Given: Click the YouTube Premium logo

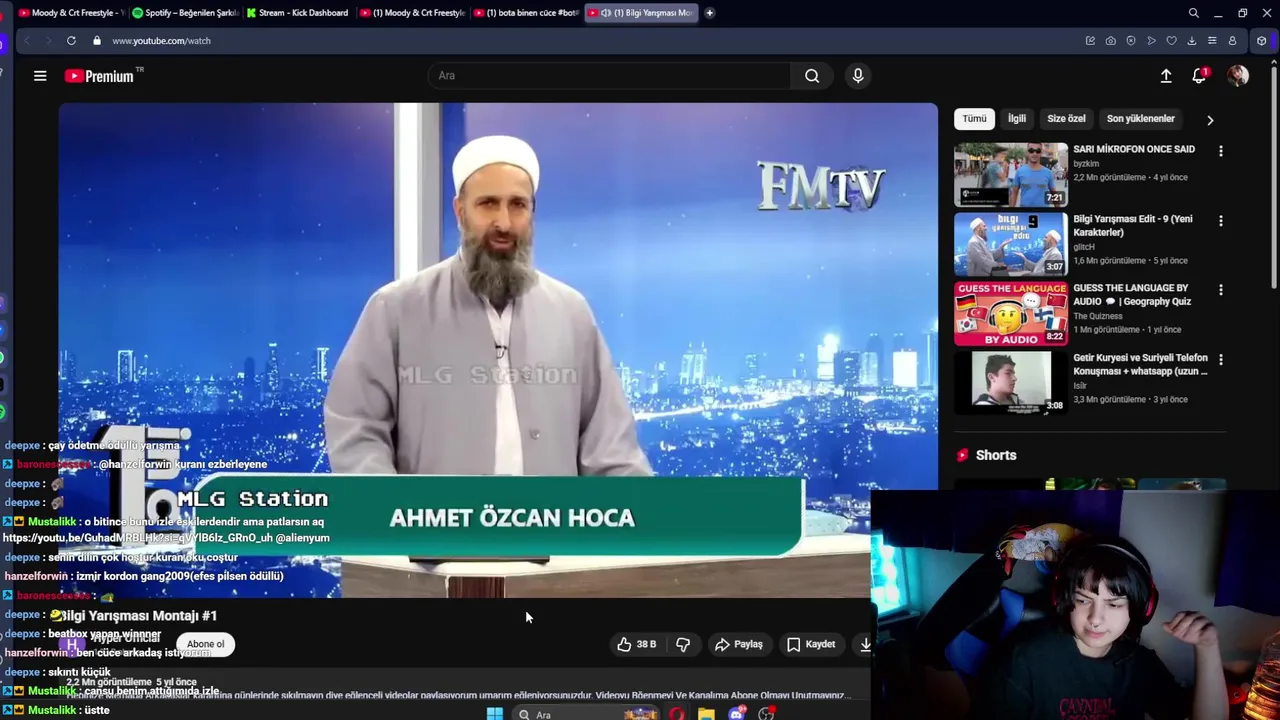Looking at the screenshot, I should (104, 76).
